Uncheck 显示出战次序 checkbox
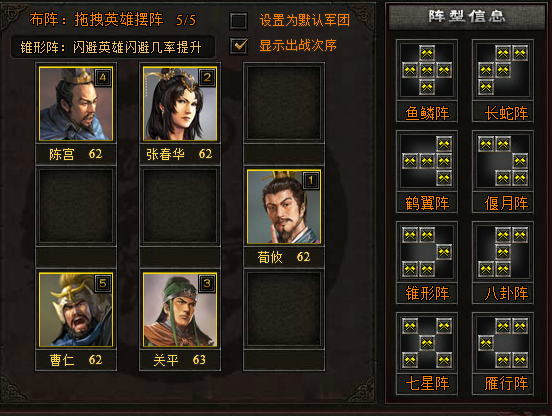The image size is (552, 416). (239, 46)
